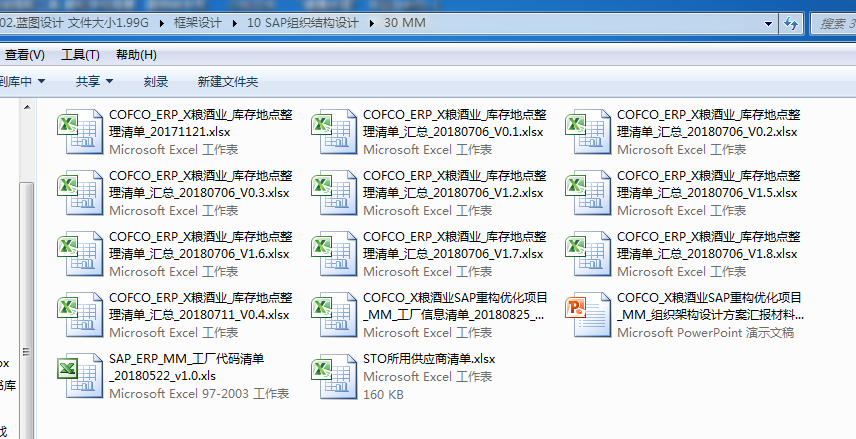Image resolution: width=856 pixels, height=439 pixels.
Task: Select Excel icon of STO所用供应商清单.xlsx
Action: tap(334, 376)
